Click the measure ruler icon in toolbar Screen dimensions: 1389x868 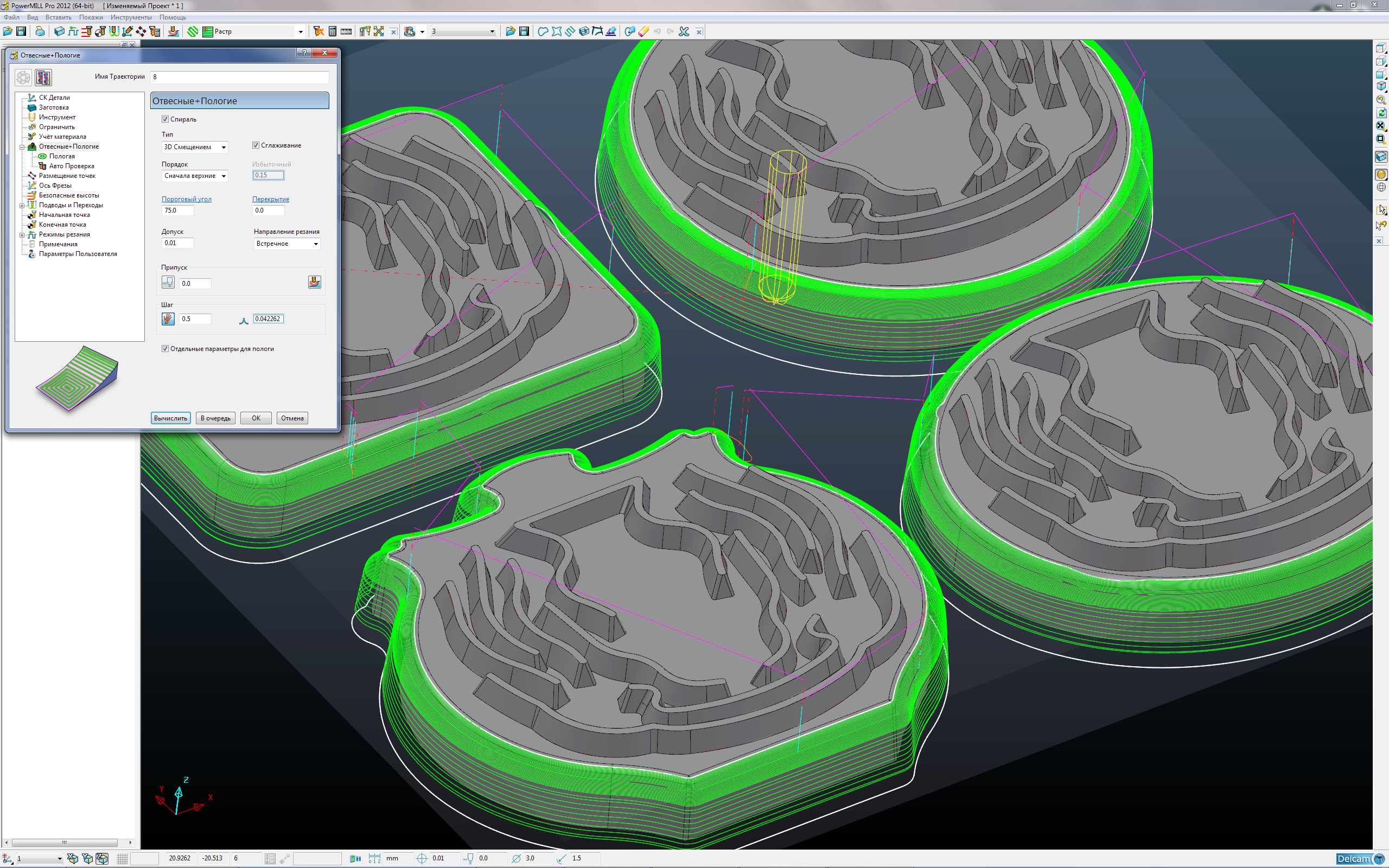tap(346, 31)
